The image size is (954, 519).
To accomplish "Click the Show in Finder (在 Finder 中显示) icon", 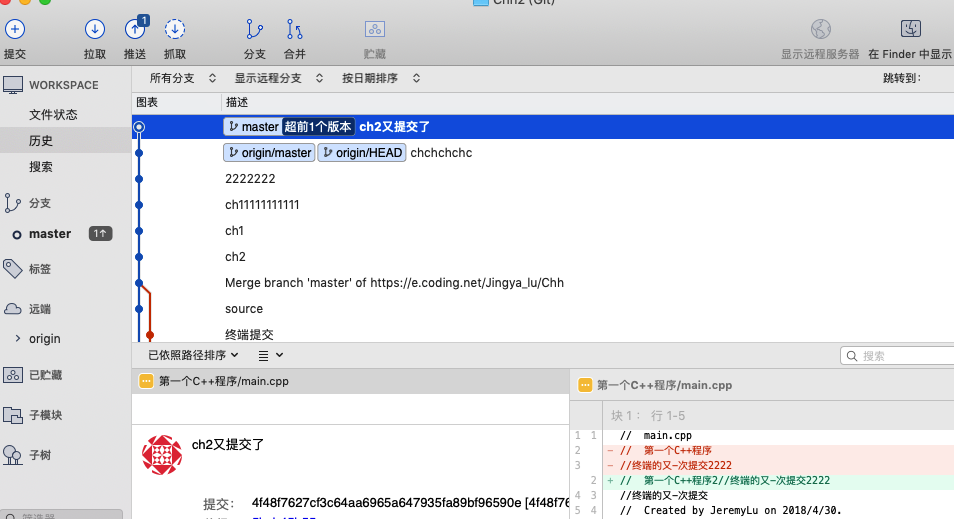I will (x=911, y=29).
